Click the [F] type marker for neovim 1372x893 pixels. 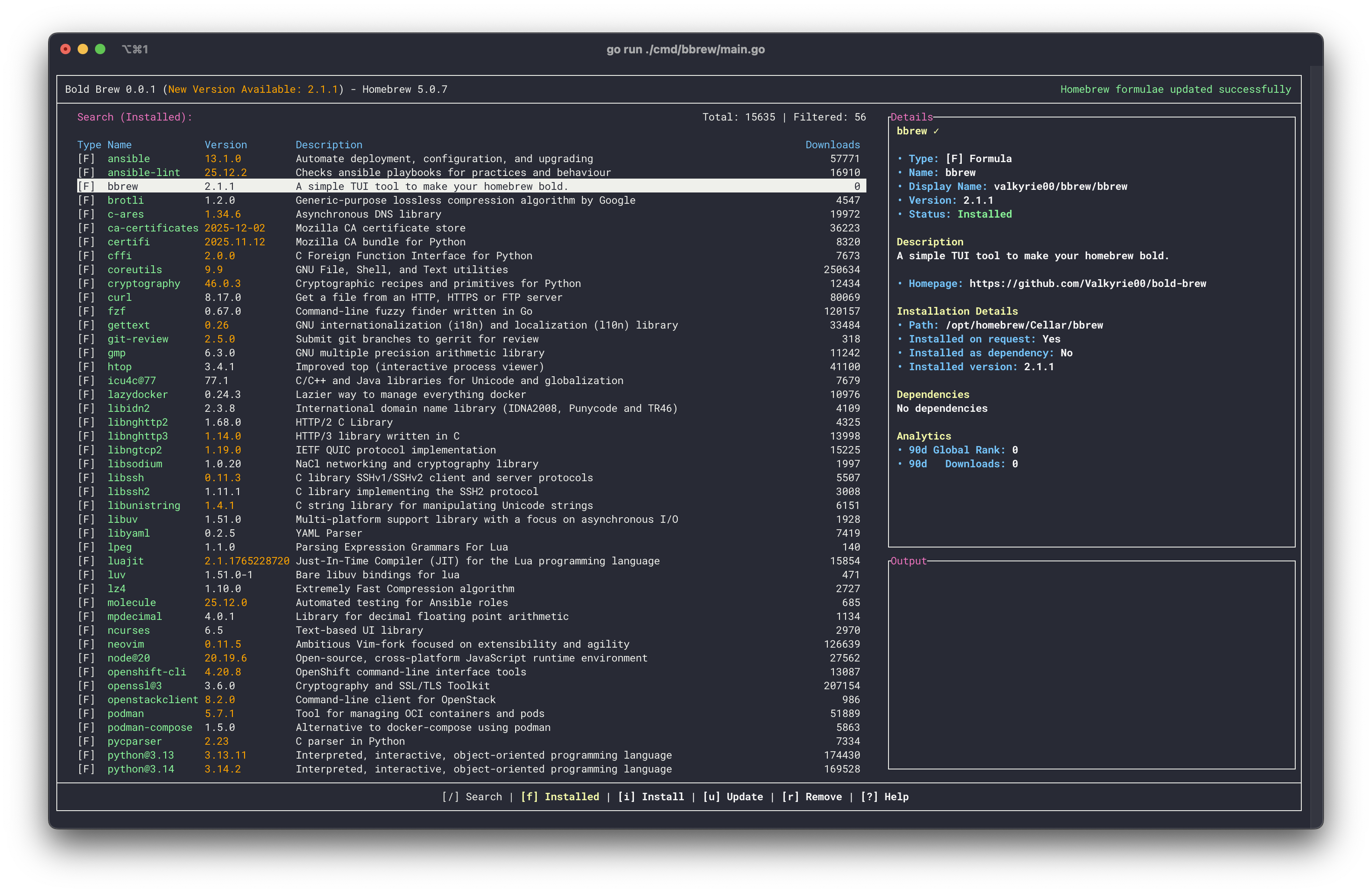(x=86, y=644)
